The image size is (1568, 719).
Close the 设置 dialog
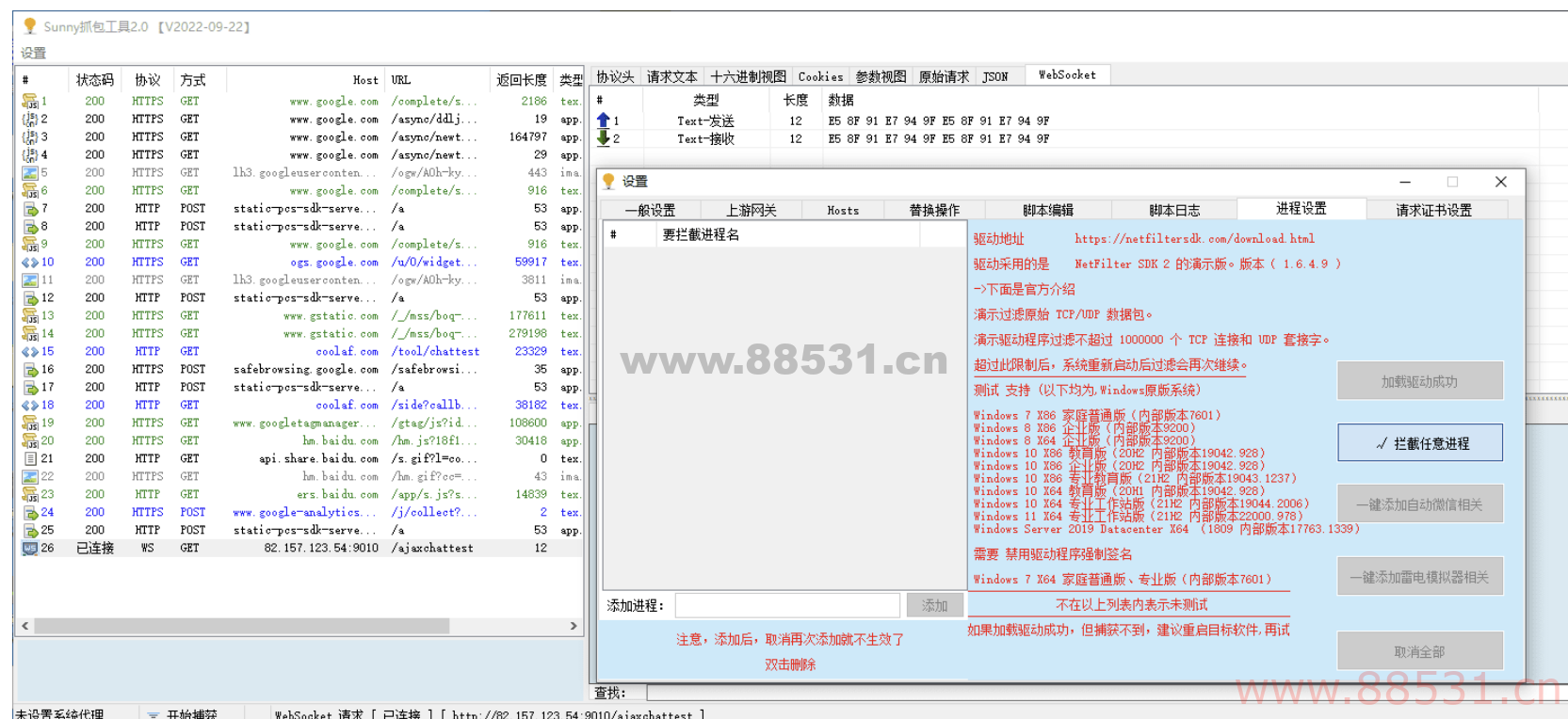click(1501, 182)
